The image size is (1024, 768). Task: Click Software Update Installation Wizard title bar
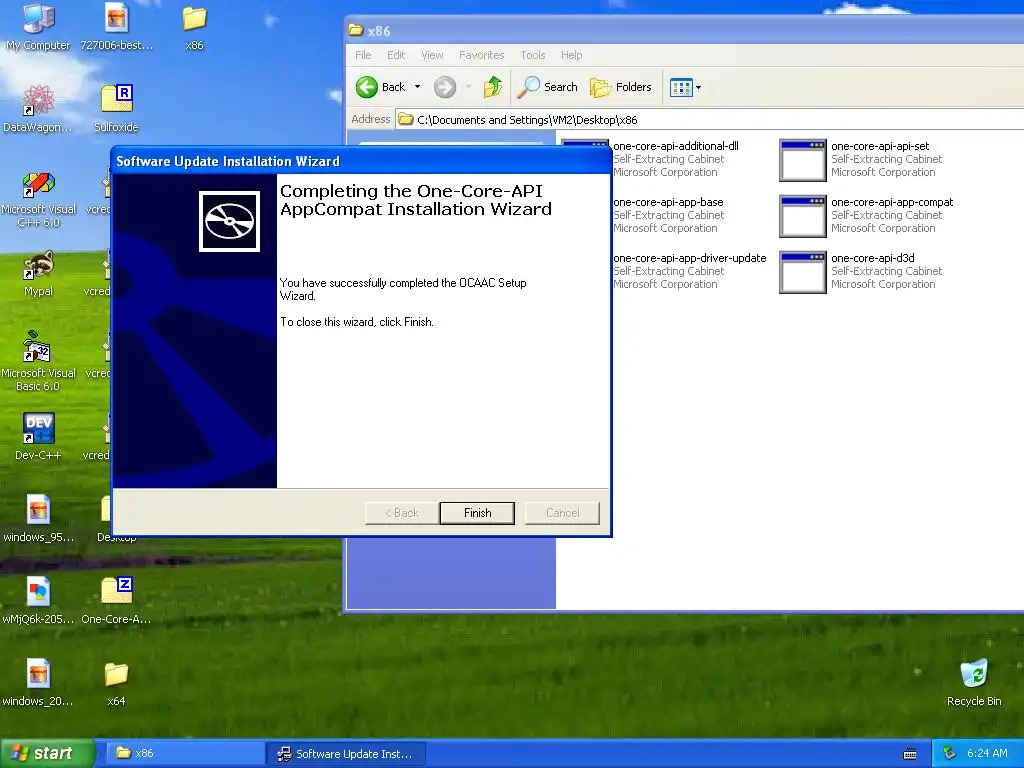tap(361, 161)
